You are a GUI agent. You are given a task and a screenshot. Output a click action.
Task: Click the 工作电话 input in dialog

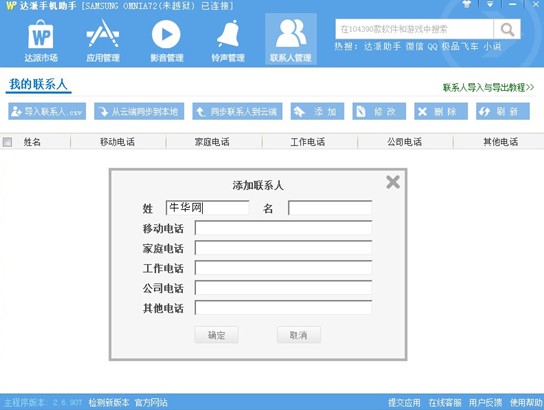coord(283,268)
